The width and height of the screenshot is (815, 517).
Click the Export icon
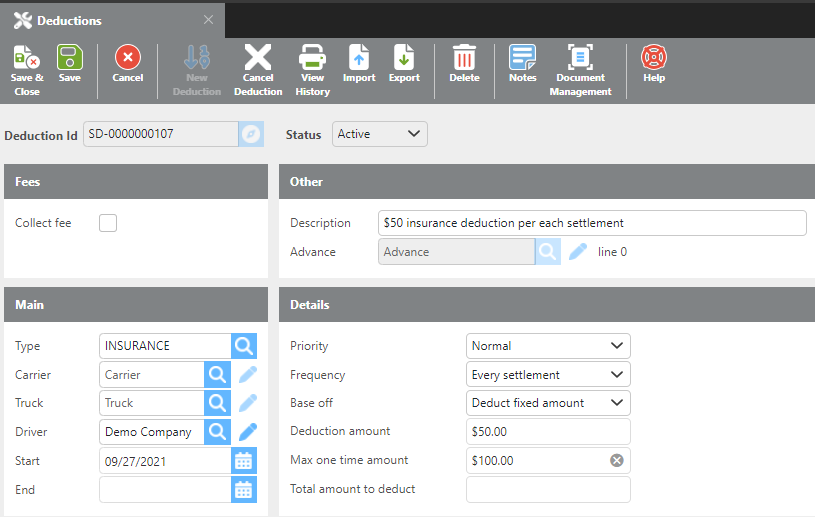point(404,58)
